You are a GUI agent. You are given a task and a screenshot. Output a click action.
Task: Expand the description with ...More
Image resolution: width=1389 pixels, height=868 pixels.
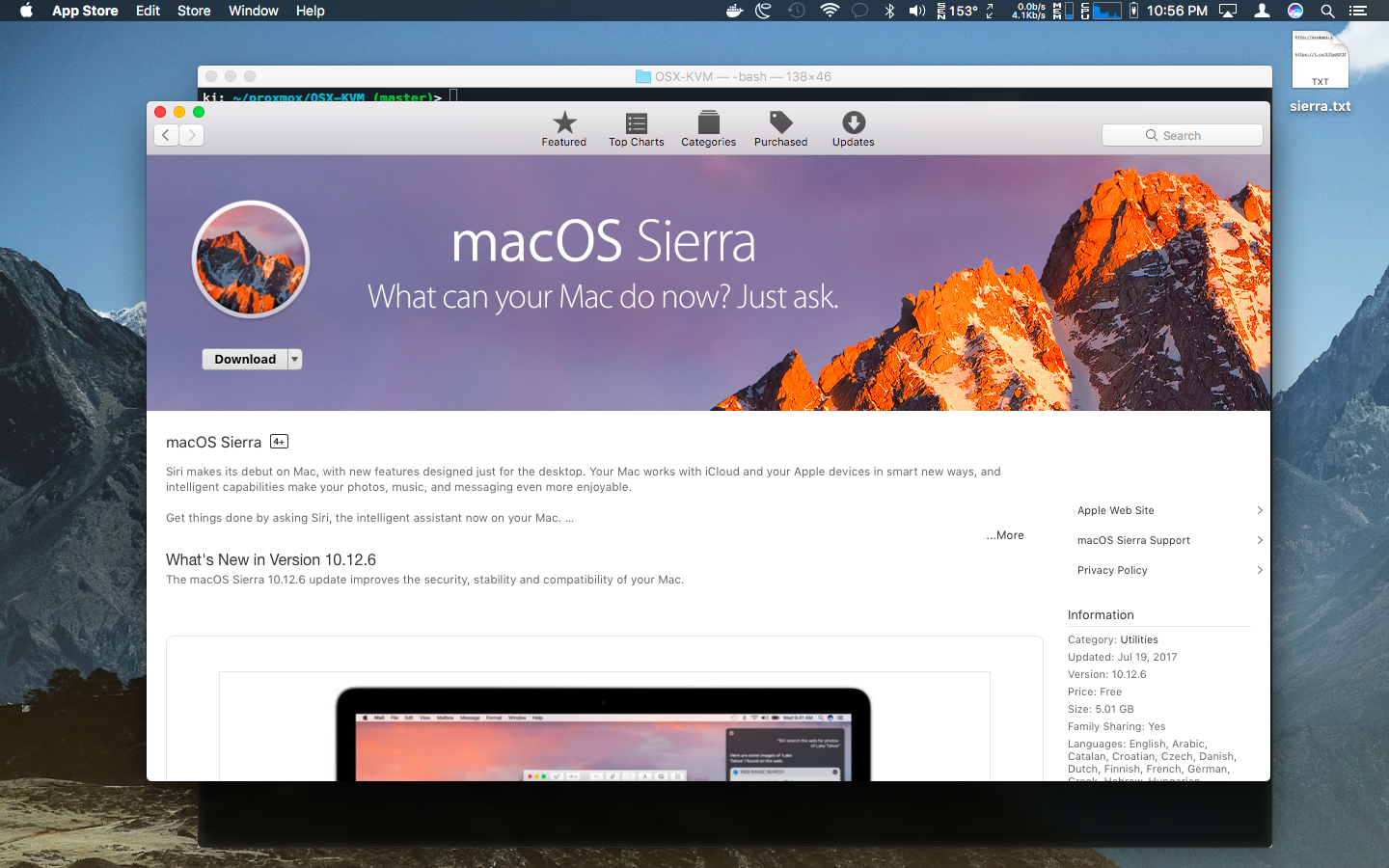point(1005,535)
